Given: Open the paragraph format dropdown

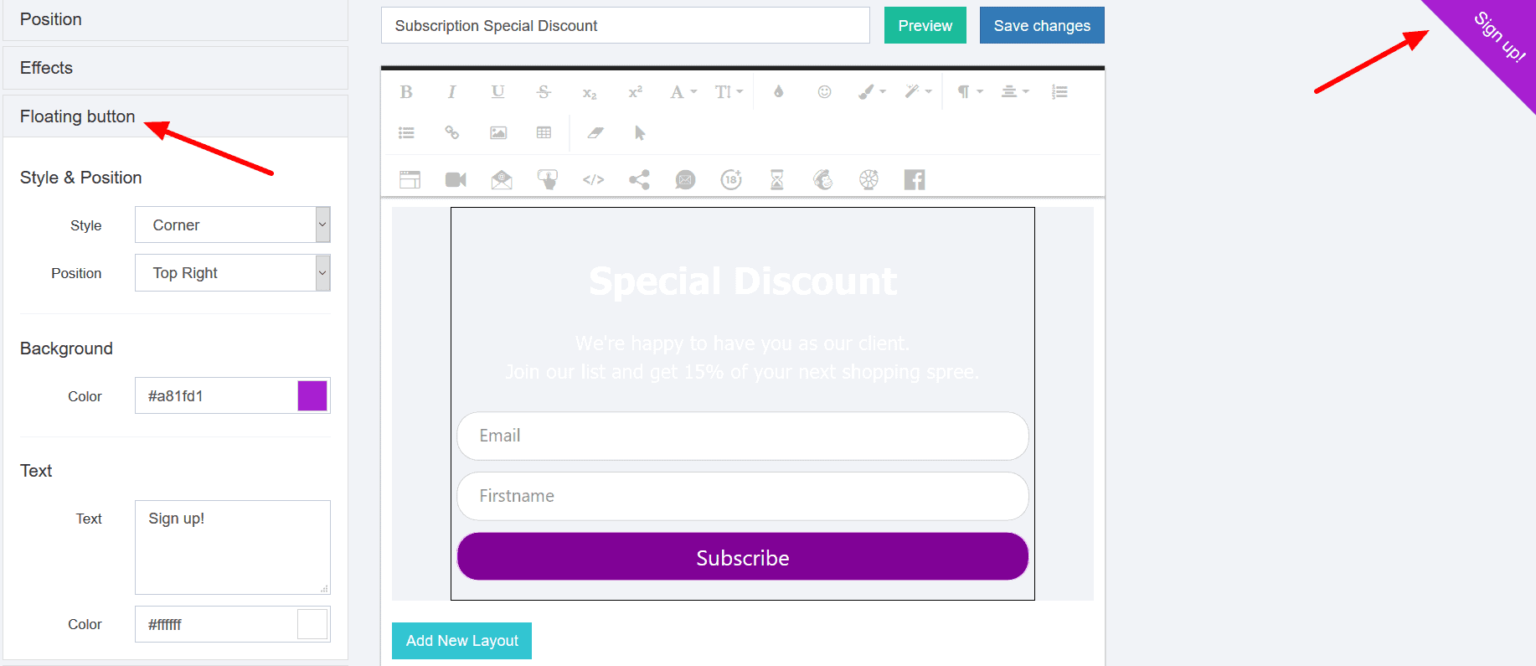Looking at the screenshot, I should pos(970,92).
